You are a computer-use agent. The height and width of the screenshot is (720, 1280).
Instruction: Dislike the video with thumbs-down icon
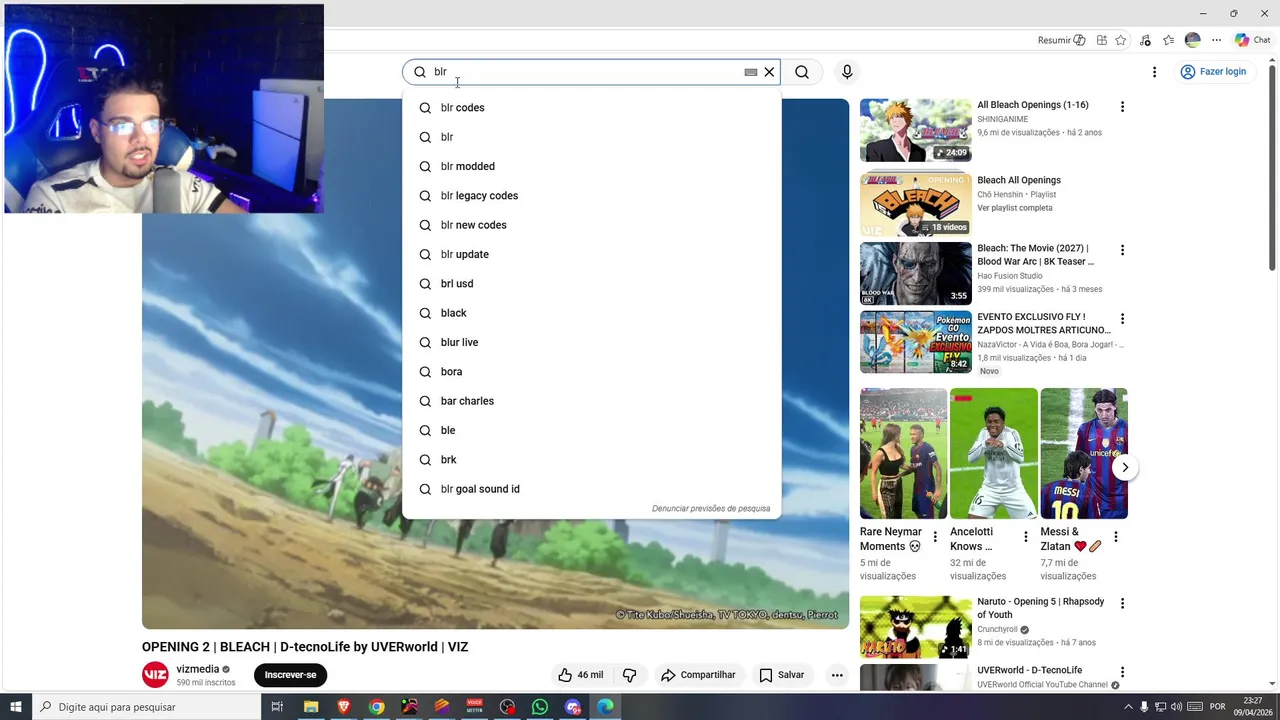pos(630,675)
